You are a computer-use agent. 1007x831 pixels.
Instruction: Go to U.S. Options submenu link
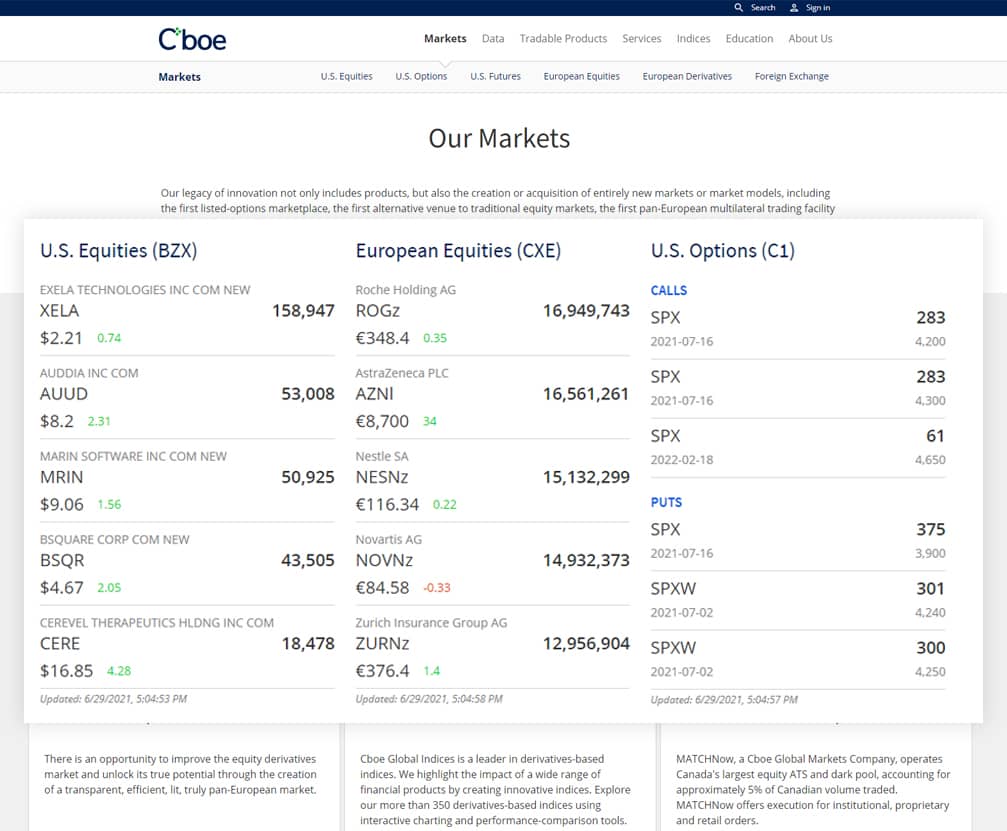coord(421,76)
